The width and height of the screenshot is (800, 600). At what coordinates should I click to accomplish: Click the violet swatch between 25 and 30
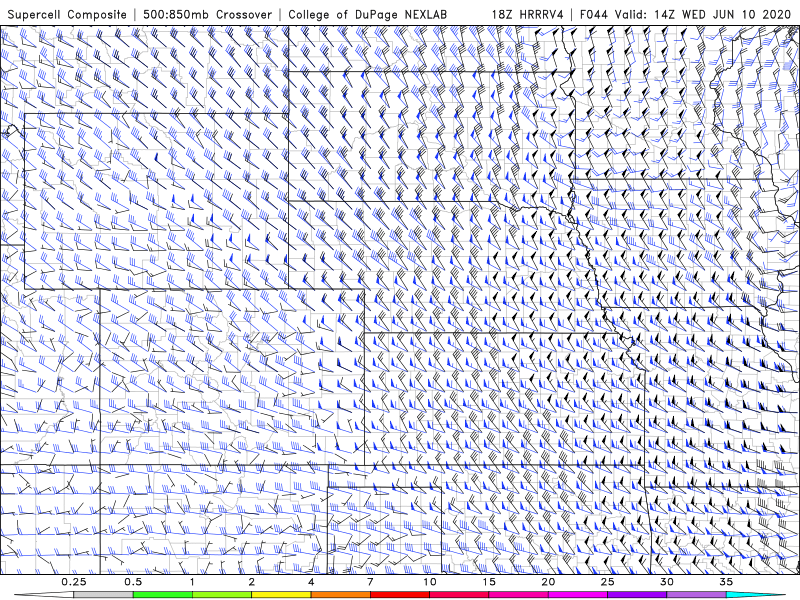[x=637, y=595]
